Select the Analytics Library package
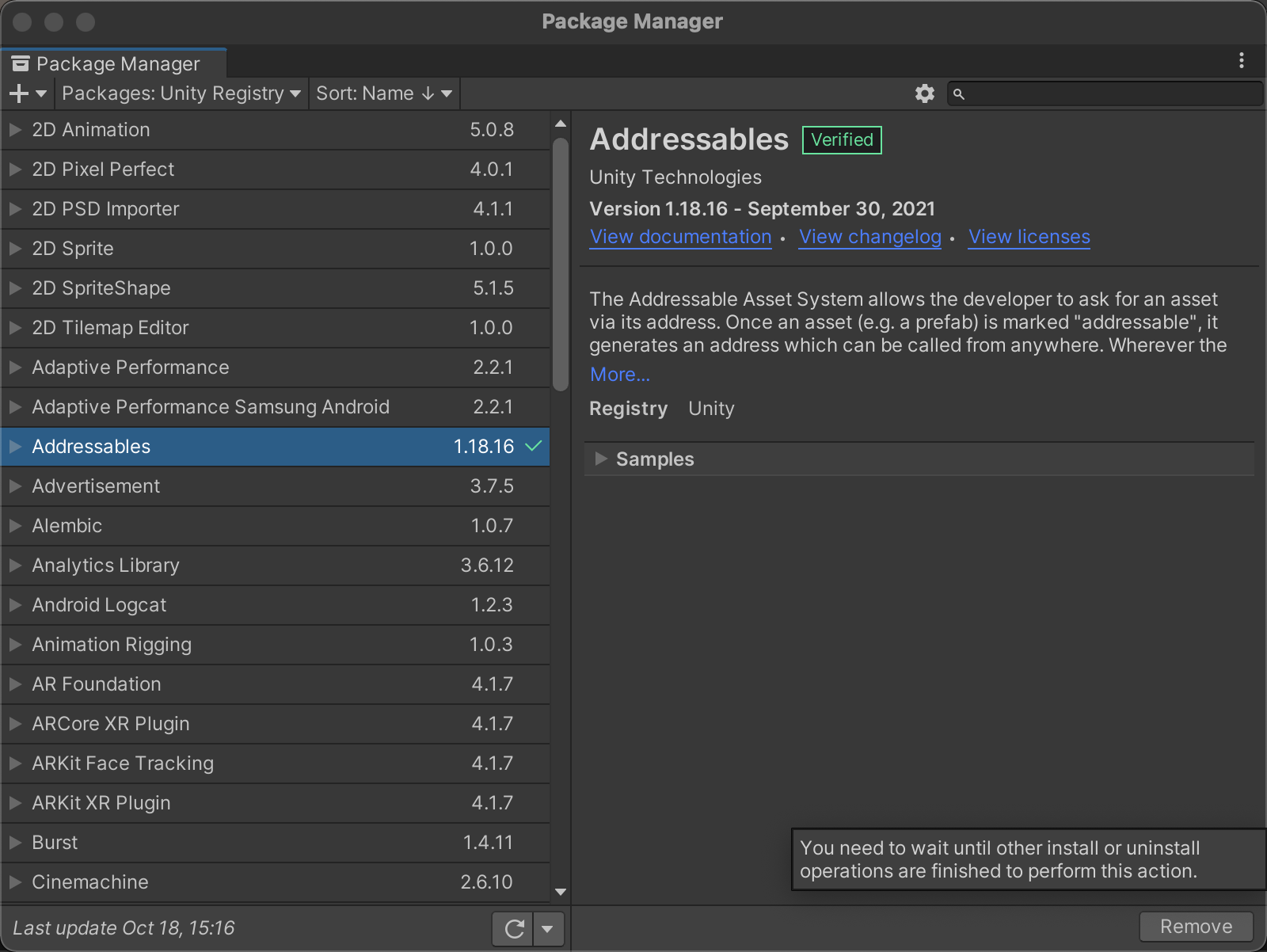The image size is (1267, 952). (x=275, y=565)
